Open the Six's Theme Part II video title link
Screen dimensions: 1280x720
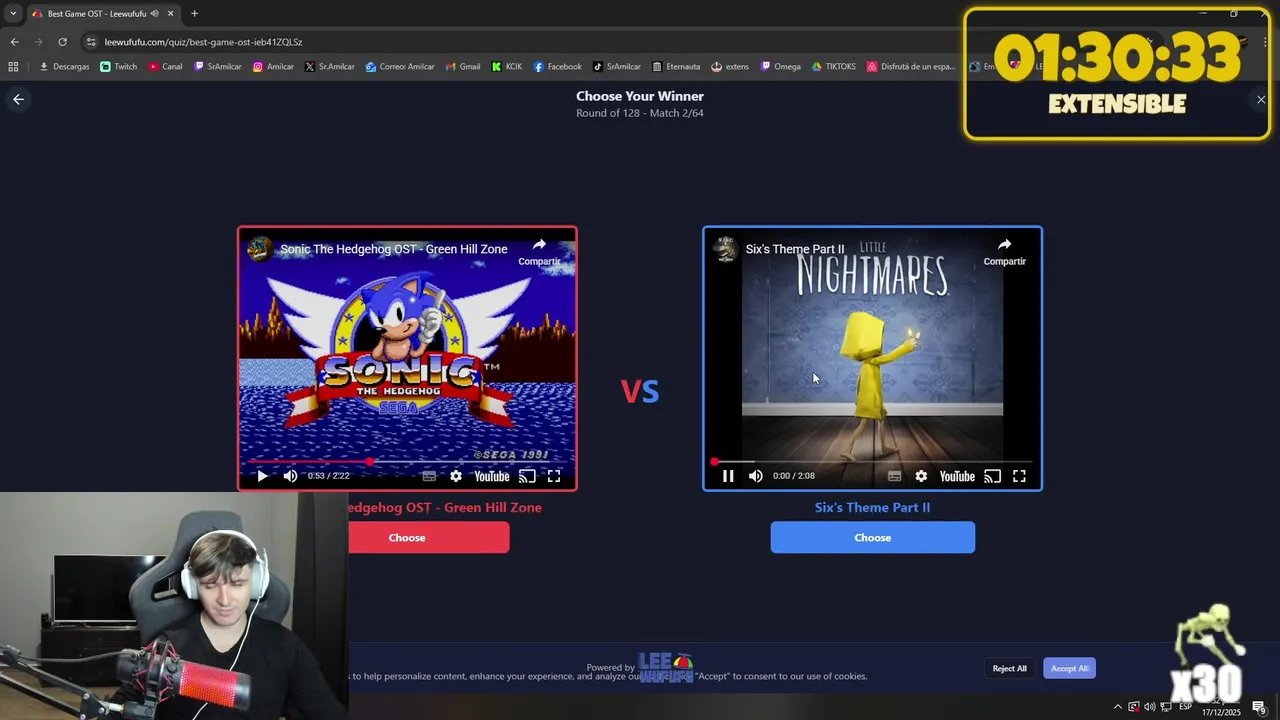795,249
